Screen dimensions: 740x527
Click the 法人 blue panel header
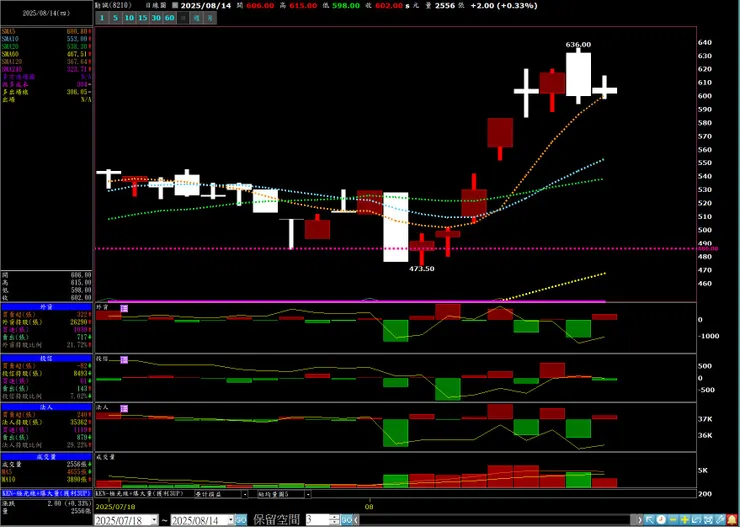[46, 407]
